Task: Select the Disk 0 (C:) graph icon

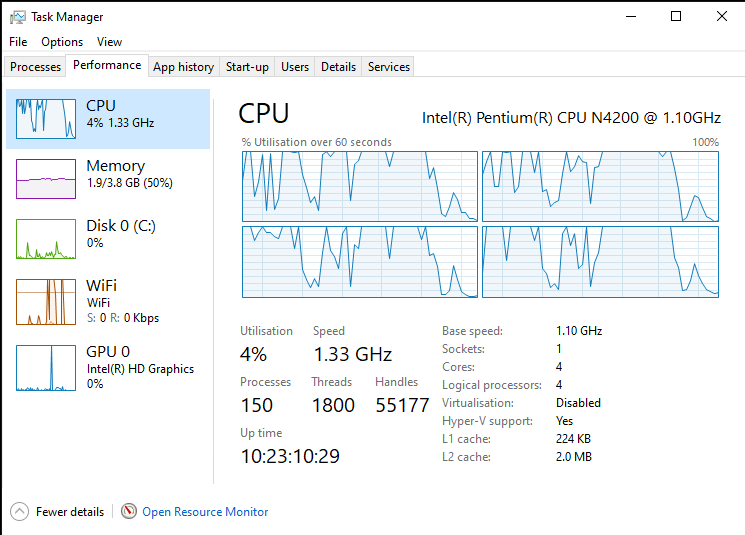Action: click(46, 239)
